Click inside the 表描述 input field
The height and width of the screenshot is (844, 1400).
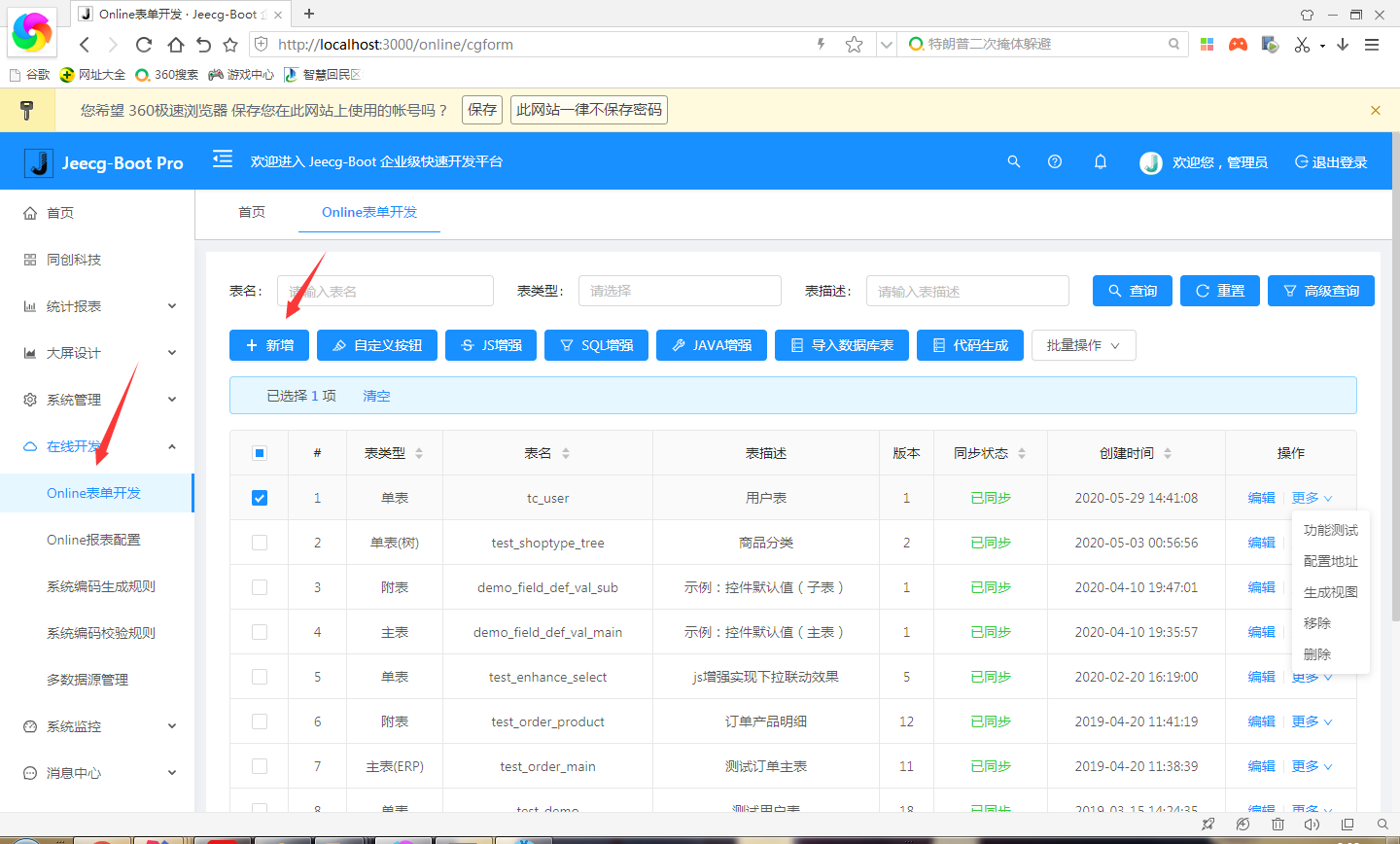click(x=966, y=290)
